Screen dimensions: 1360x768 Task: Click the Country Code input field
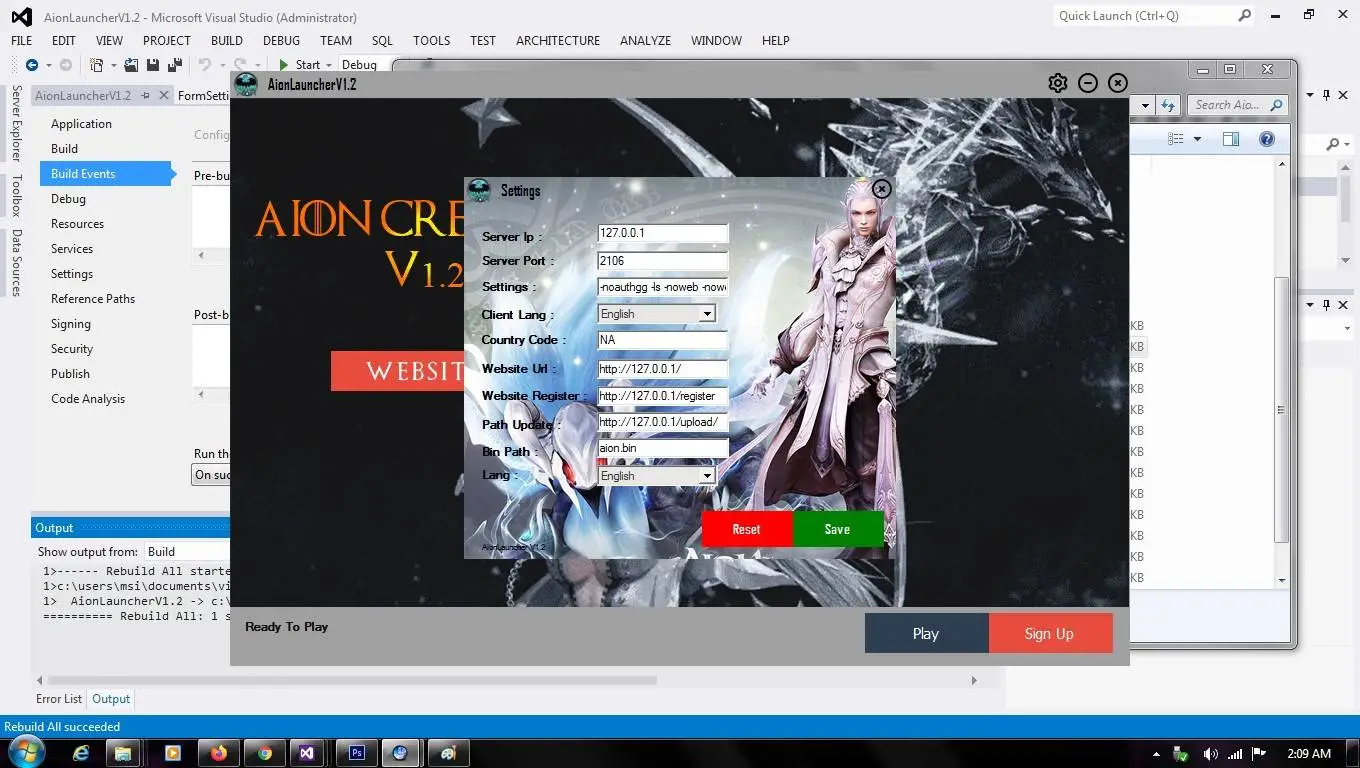pos(662,340)
